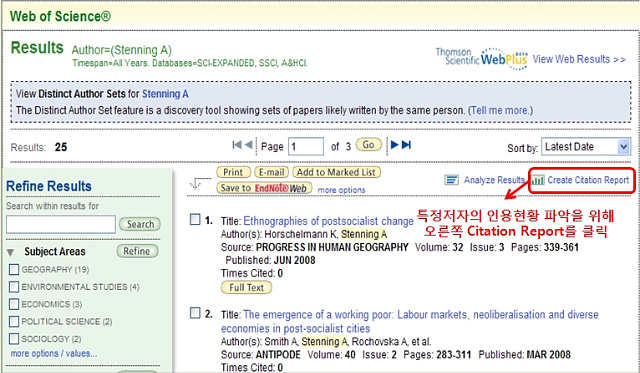Click Add to Marked List button
This screenshot has width=640, height=373.
(x=336, y=172)
